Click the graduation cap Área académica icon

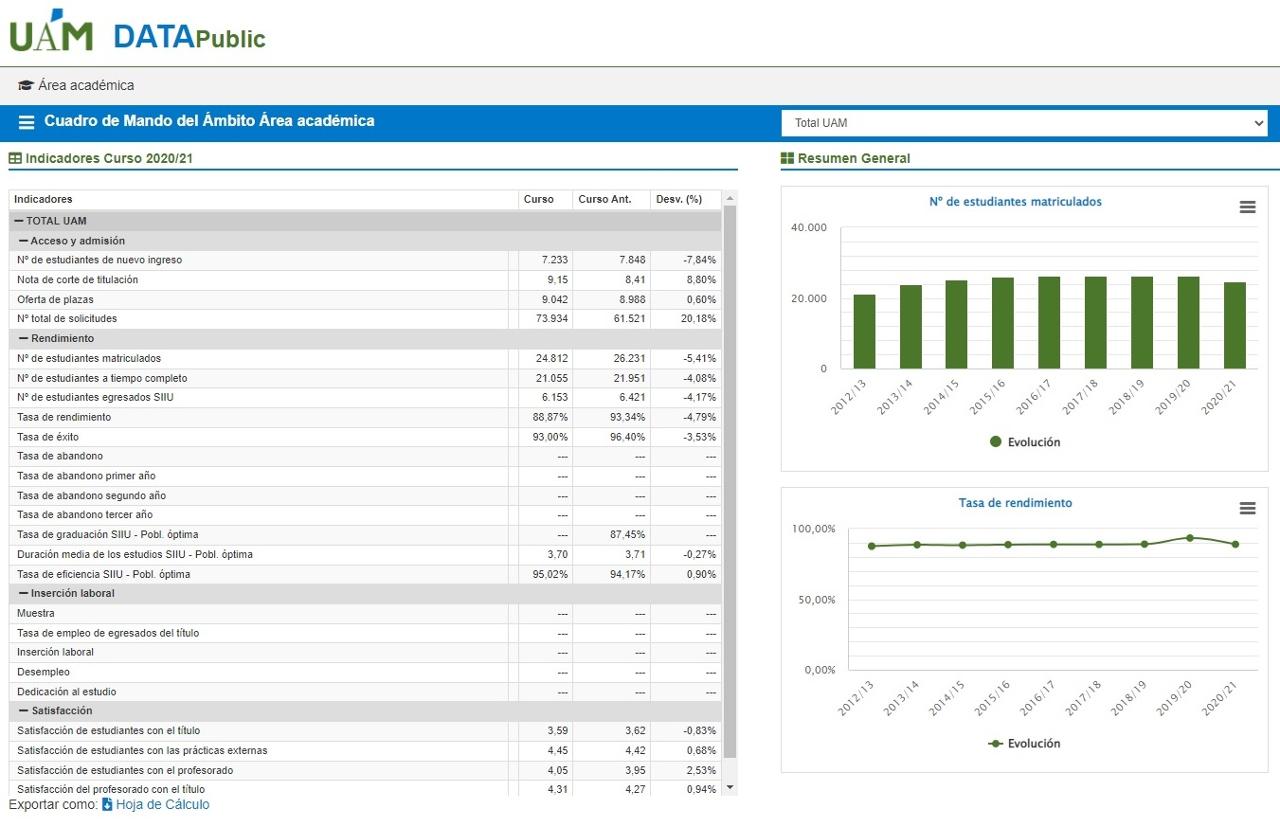pyautogui.click(x=26, y=86)
